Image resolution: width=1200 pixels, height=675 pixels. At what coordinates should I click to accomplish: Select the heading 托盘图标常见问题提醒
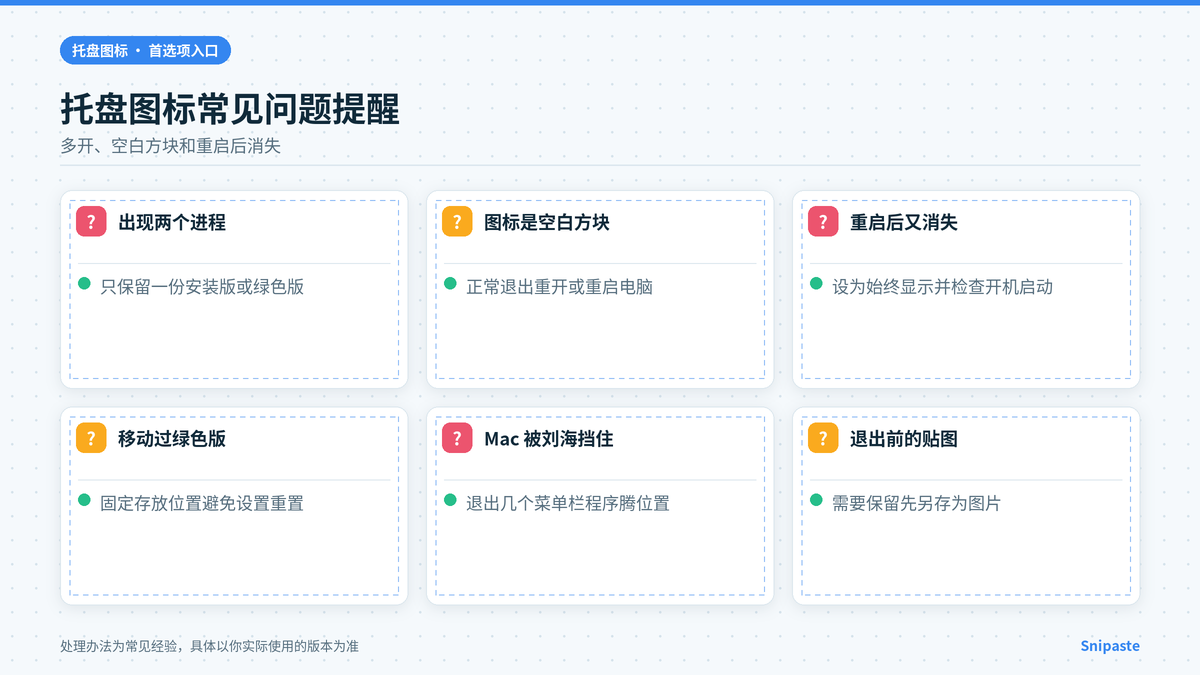point(230,109)
